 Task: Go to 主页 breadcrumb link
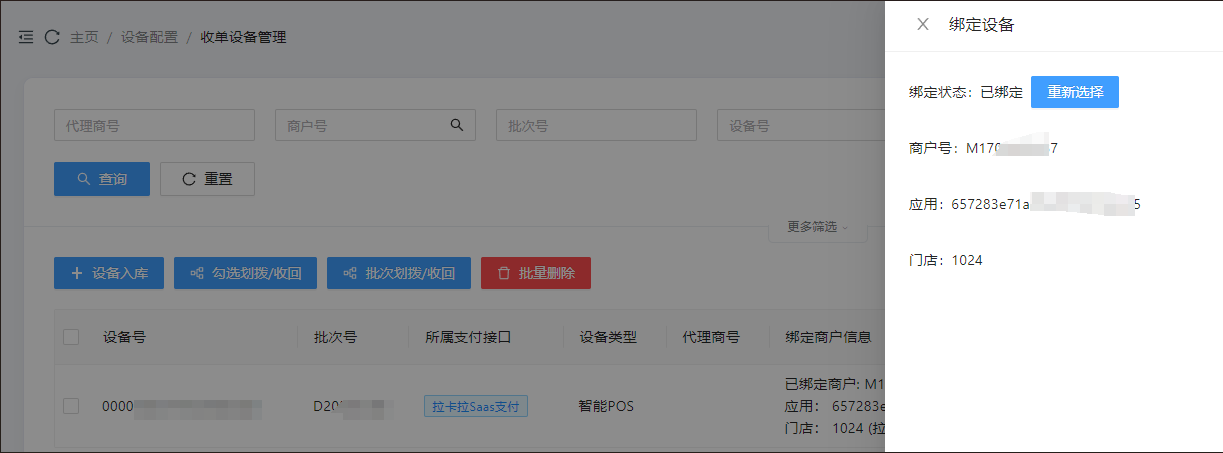point(84,37)
